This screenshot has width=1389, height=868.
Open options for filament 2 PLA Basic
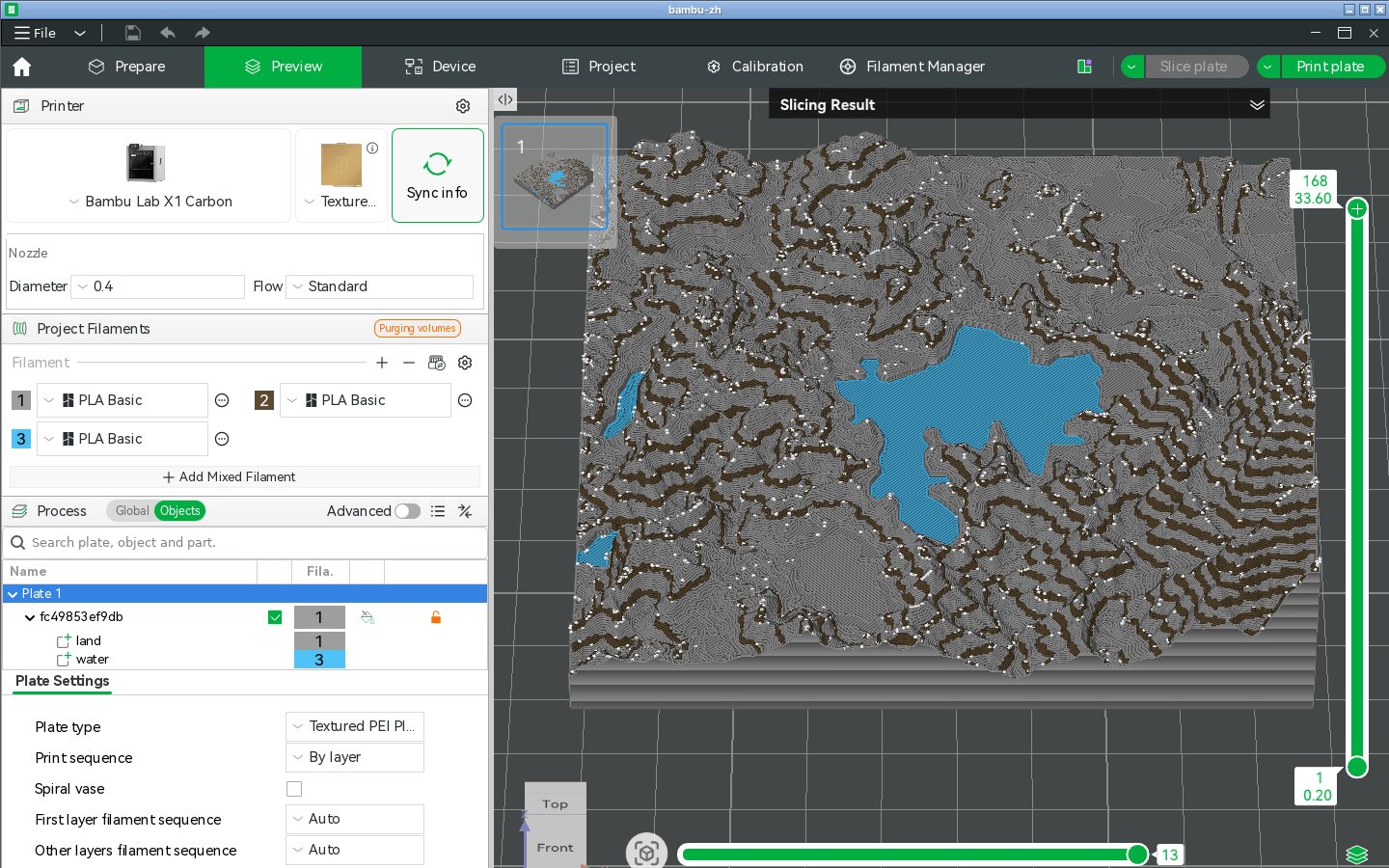pyautogui.click(x=465, y=400)
